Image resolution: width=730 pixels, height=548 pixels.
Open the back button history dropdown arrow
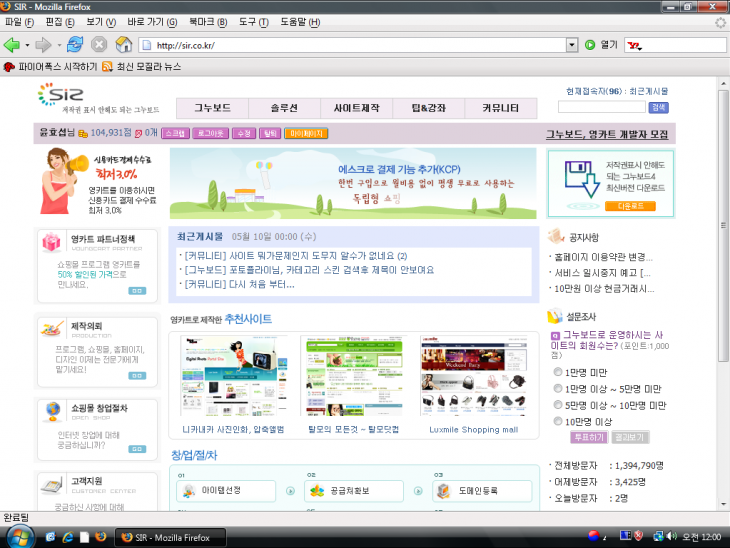tap(27, 45)
